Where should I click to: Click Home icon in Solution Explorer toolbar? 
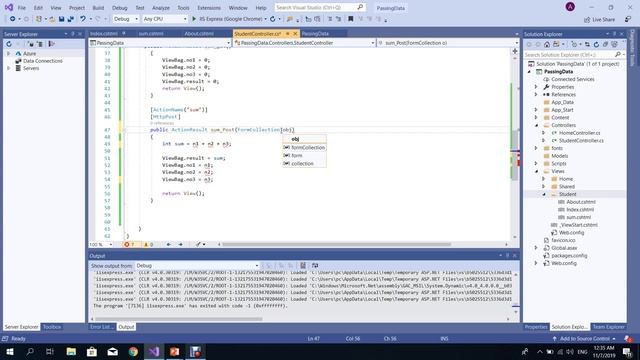[547, 44]
